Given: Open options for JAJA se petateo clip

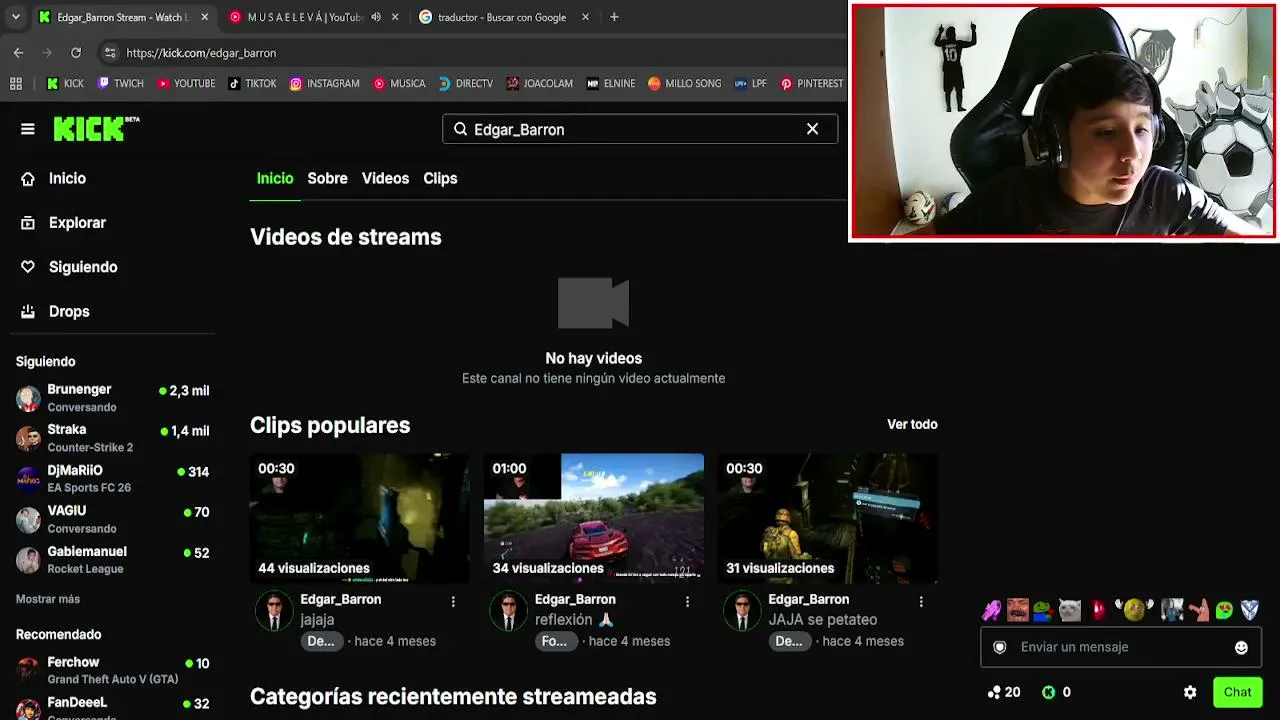Looking at the screenshot, I should click(x=921, y=601).
